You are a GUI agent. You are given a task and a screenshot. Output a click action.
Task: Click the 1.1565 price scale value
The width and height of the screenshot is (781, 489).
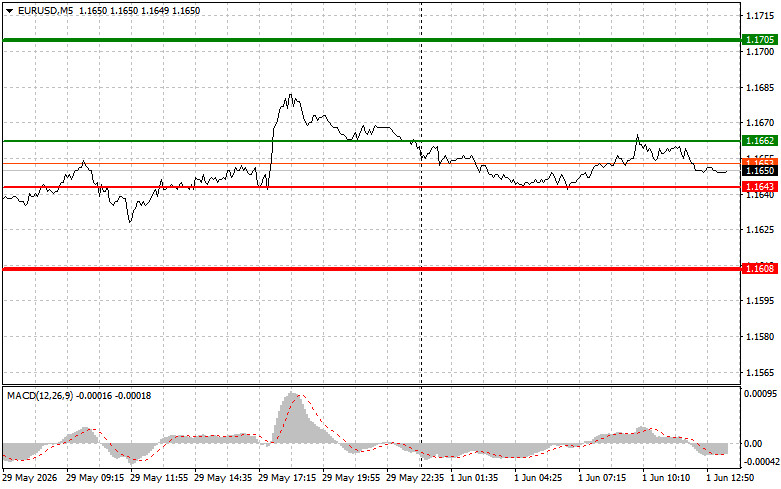point(760,372)
